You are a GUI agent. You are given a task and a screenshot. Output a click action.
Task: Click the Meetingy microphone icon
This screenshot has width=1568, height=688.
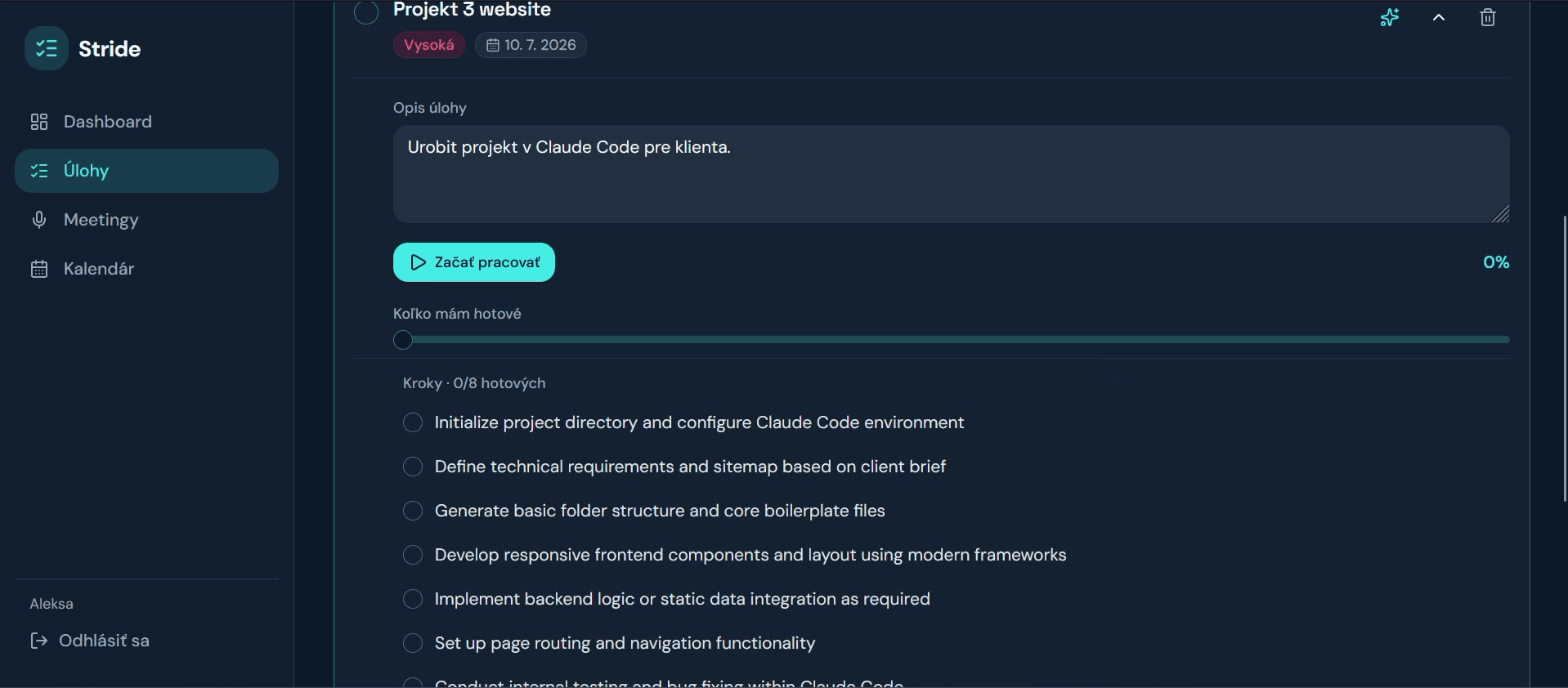point(39,220)
